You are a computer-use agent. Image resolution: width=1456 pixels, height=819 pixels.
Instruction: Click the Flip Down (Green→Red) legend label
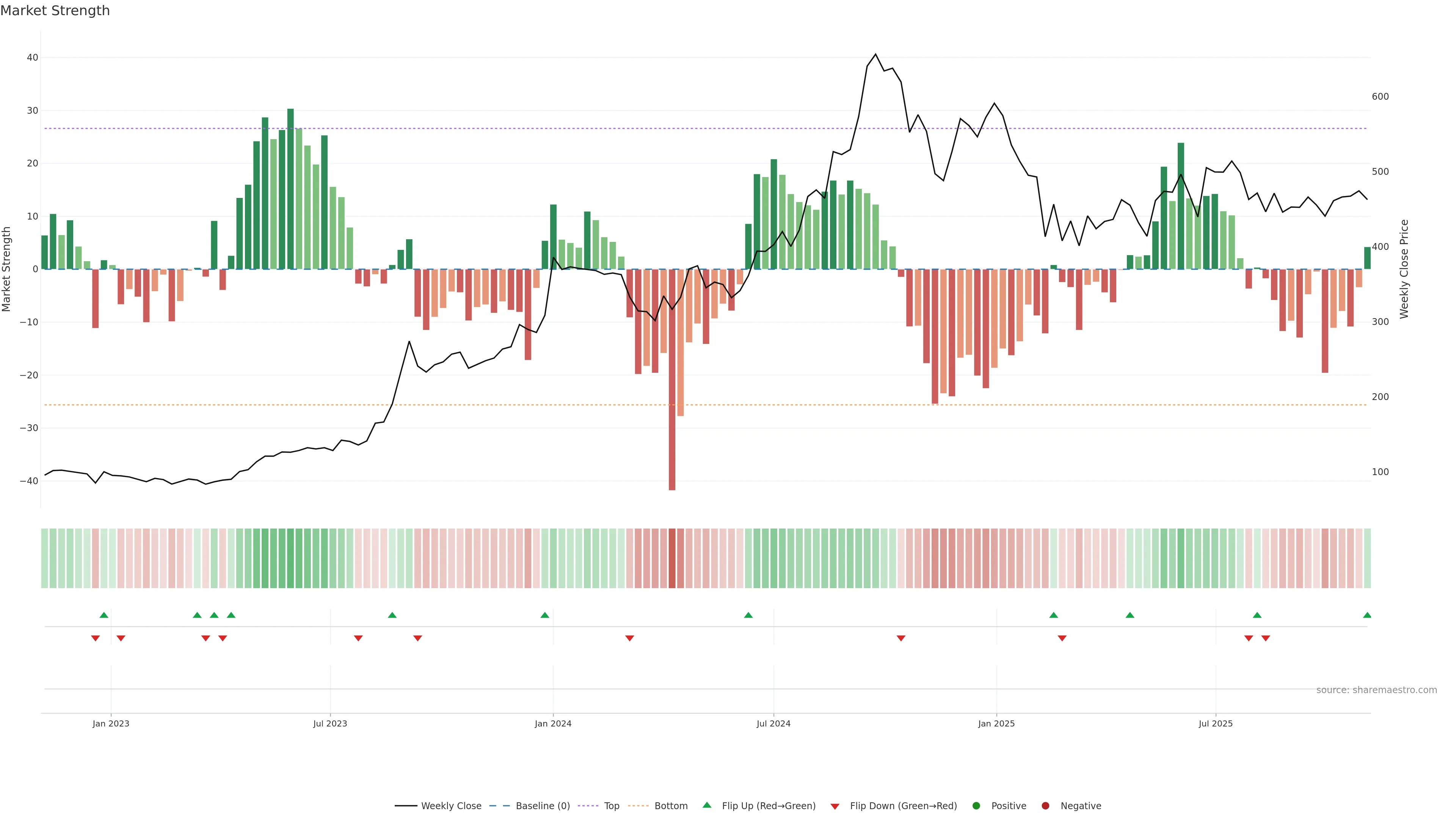pos(903,806)
